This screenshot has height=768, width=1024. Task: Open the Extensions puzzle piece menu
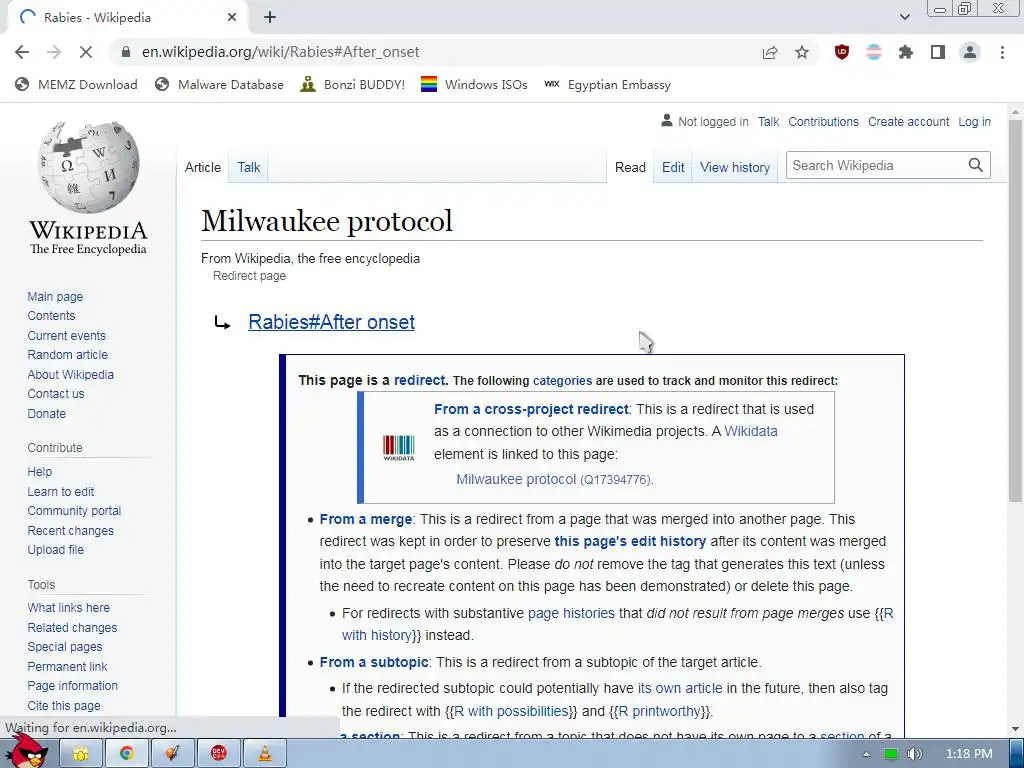click(x=906, y=52)
